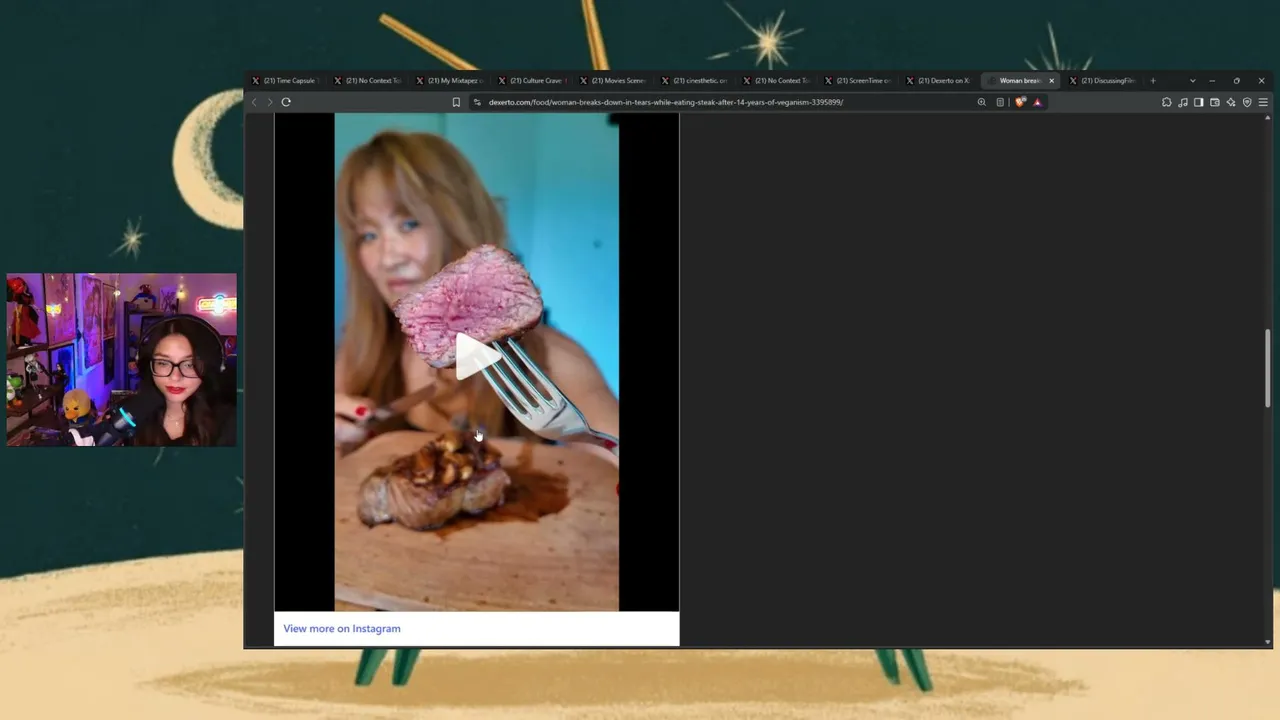Open site settings icon beside the URL
1280x720 pixels.
(477, 102)
